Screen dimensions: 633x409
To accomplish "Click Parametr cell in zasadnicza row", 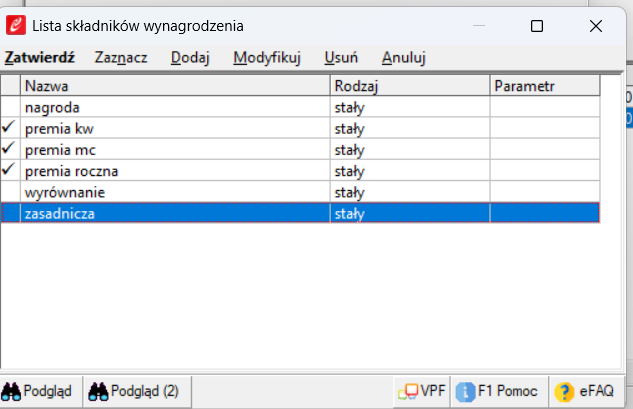I will point(545,213).
